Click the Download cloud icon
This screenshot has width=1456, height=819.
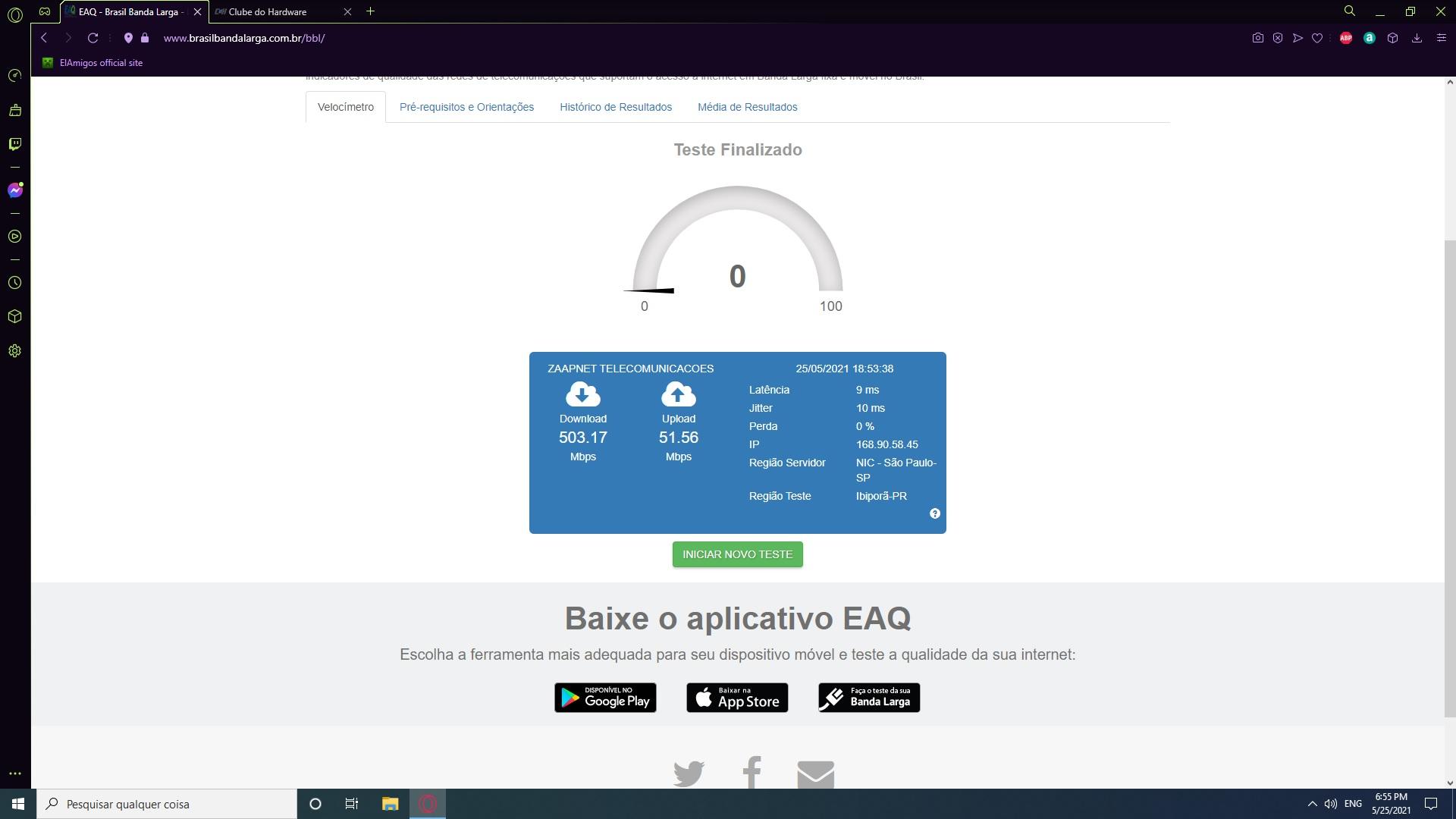(x=583, y=394)
